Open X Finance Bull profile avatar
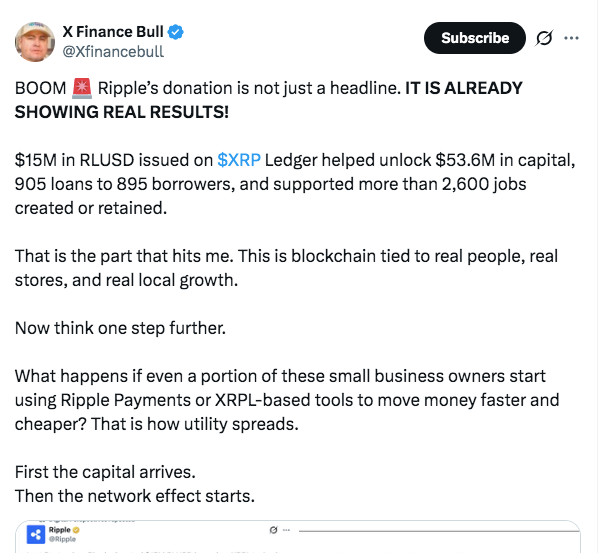This screenshot has height=553, width=615. [35, 41]
